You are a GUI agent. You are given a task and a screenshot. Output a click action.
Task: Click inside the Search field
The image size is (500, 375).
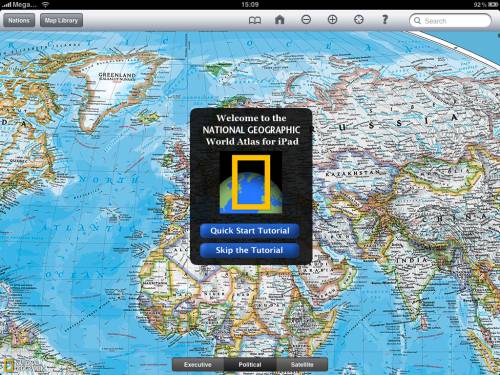point(450,21)
